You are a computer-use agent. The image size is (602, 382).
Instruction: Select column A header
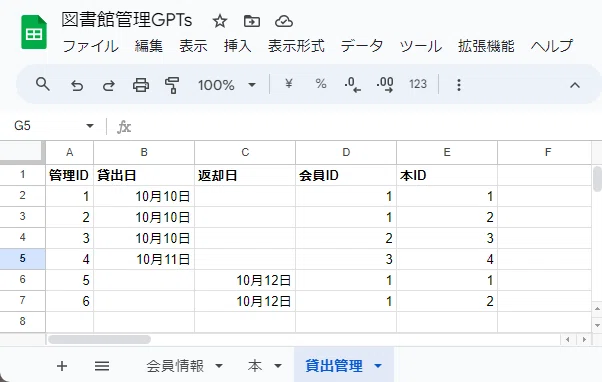(69, 152)
